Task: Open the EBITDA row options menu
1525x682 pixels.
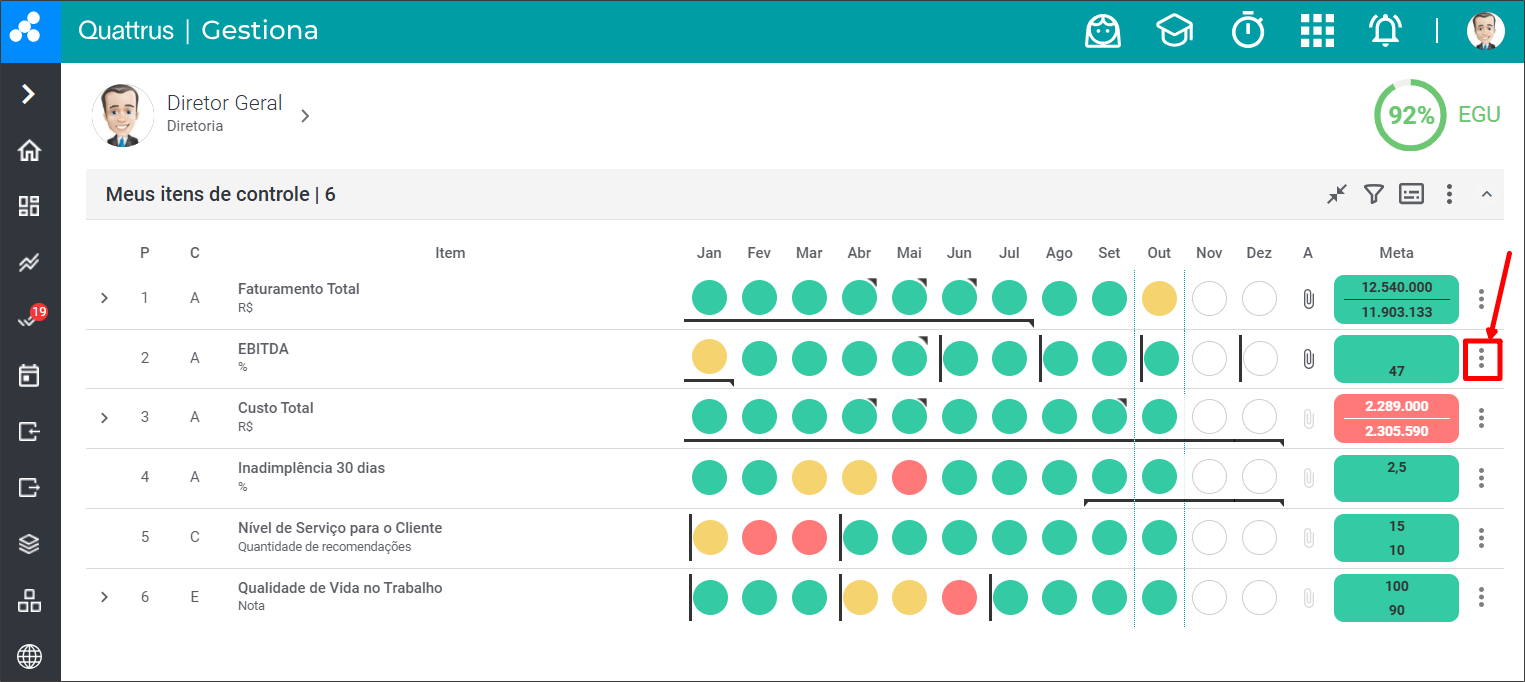Action: [1481, 358]
